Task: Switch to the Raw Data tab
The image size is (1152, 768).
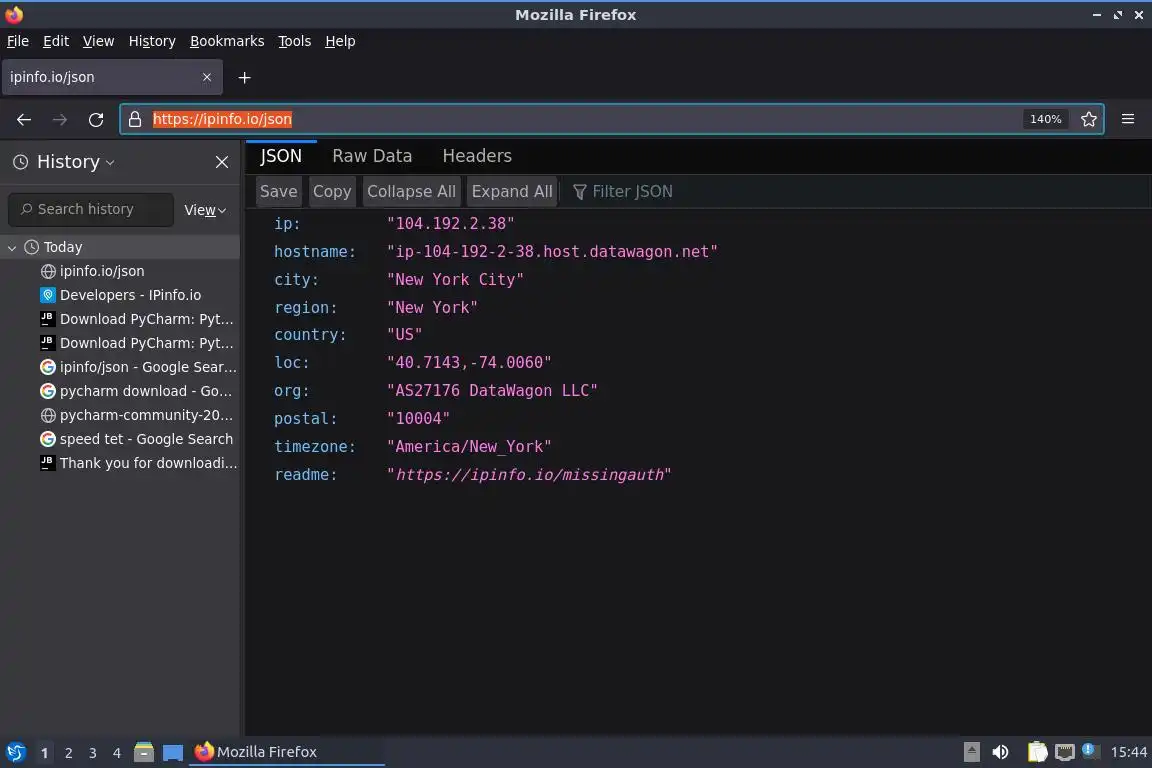Action: pyautogui.click(x=372, y=156)
